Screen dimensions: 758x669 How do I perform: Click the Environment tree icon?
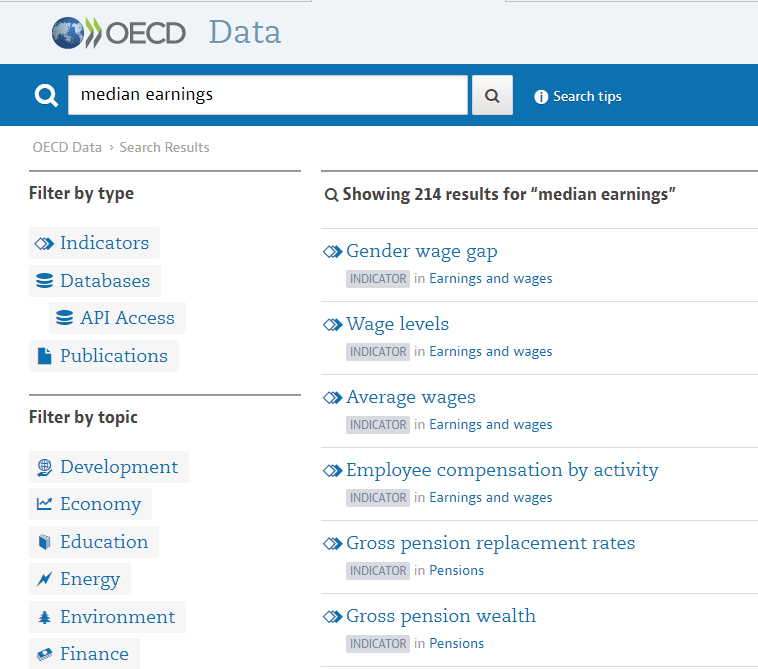click(44, 617)
